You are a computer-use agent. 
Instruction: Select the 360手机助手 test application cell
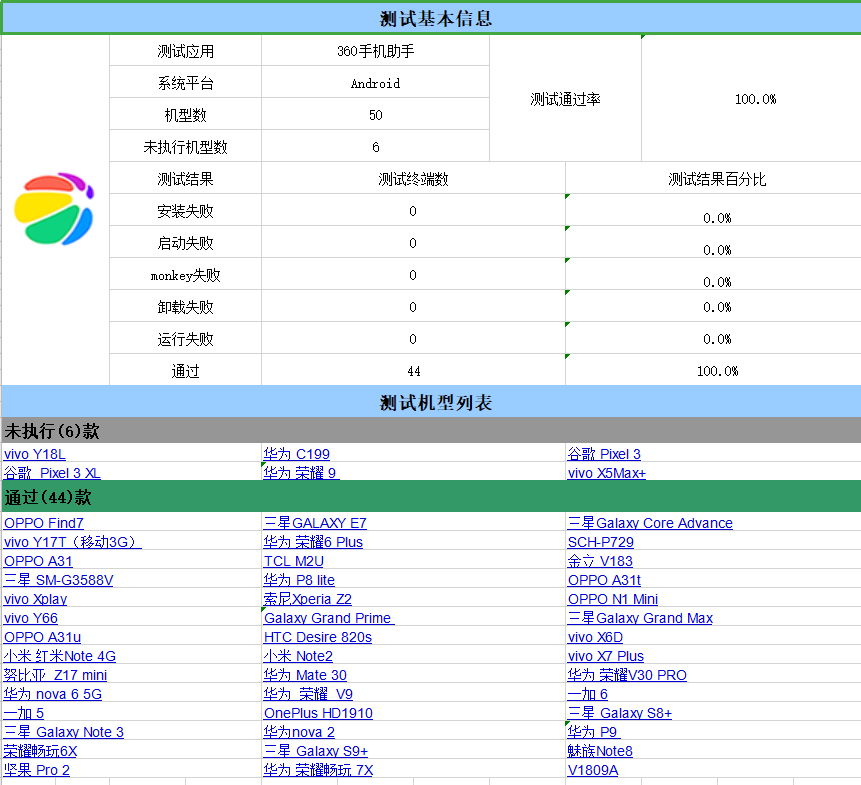point(376,51)
